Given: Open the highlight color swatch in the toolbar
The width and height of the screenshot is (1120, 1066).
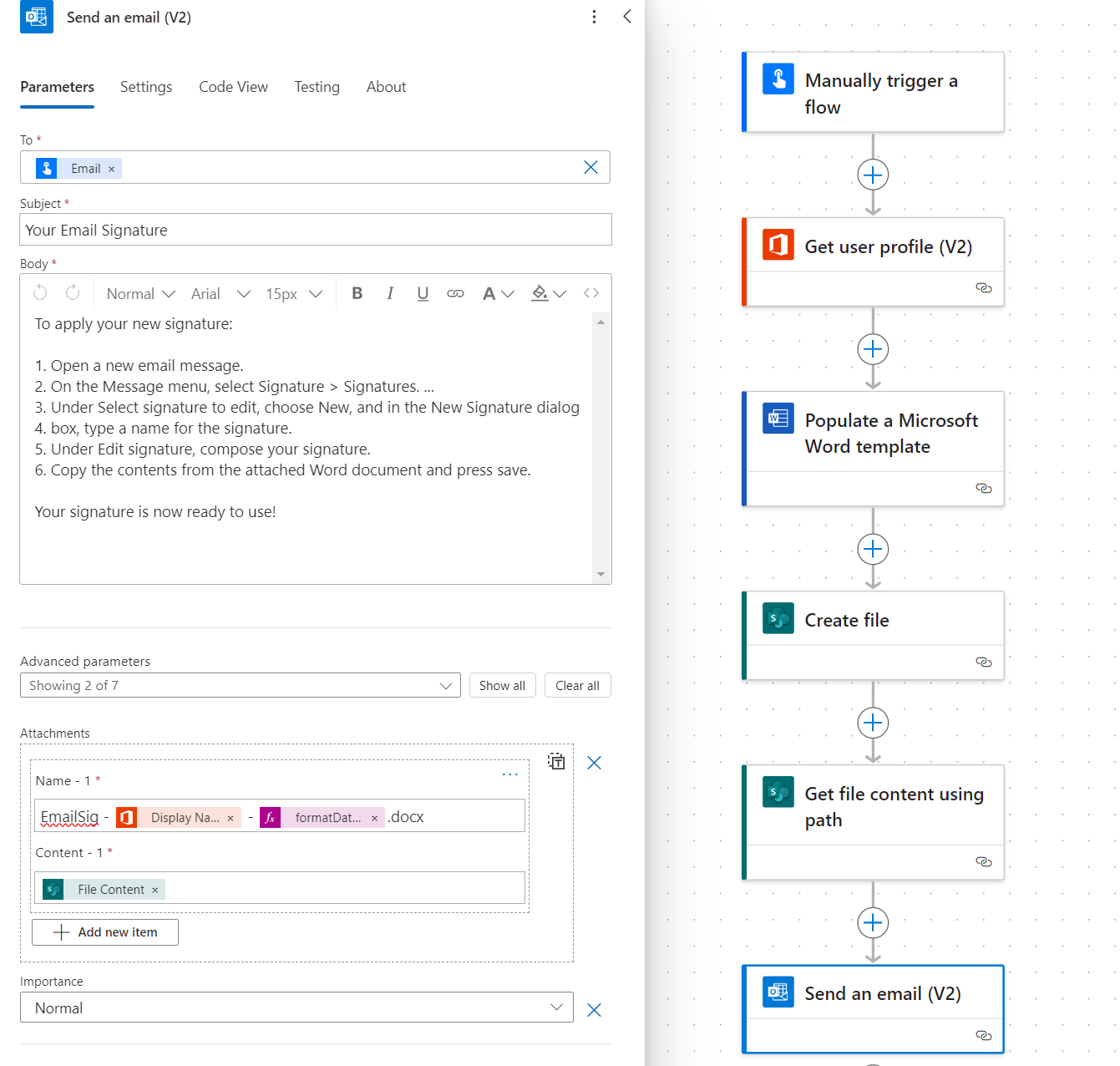Looking at the screenshot, I should click(541, 293).
